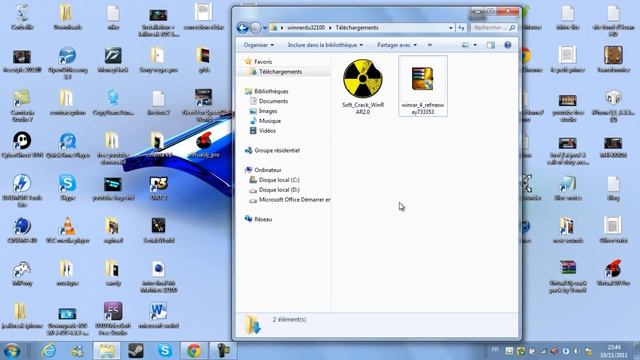Select the QuickTime Player desktop shortcut

click(x=68, y=145)
